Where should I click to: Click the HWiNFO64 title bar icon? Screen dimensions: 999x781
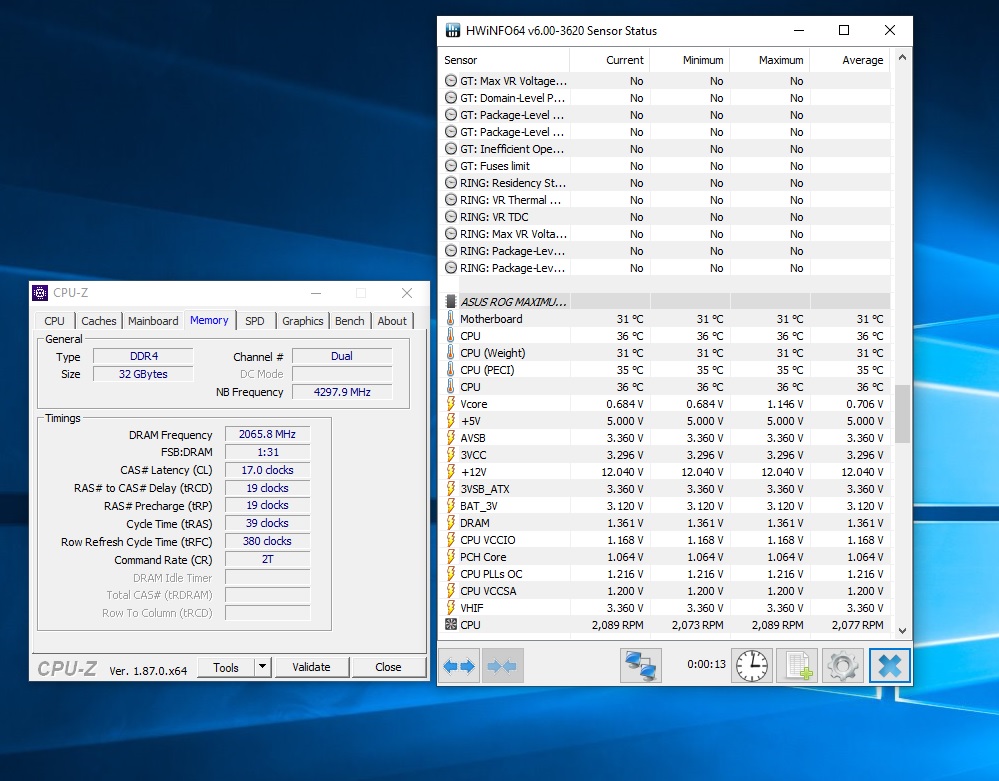[452, 31]
